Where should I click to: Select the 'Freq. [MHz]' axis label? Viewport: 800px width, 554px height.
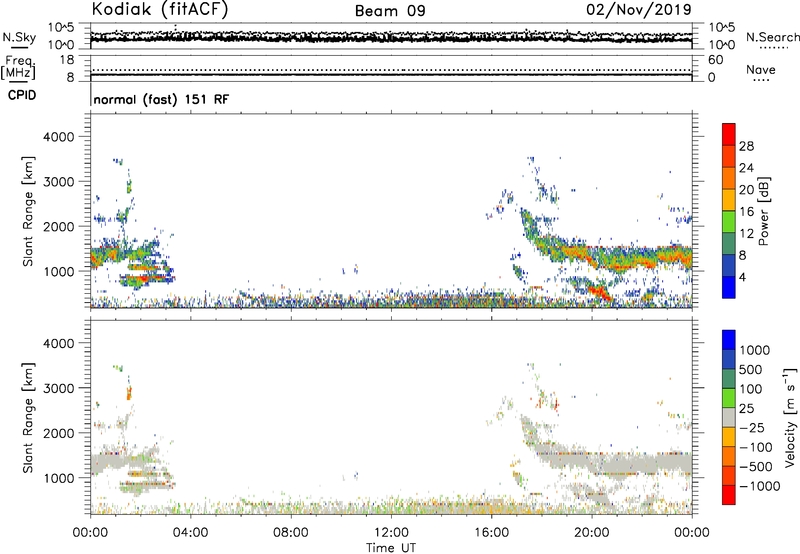19,67
